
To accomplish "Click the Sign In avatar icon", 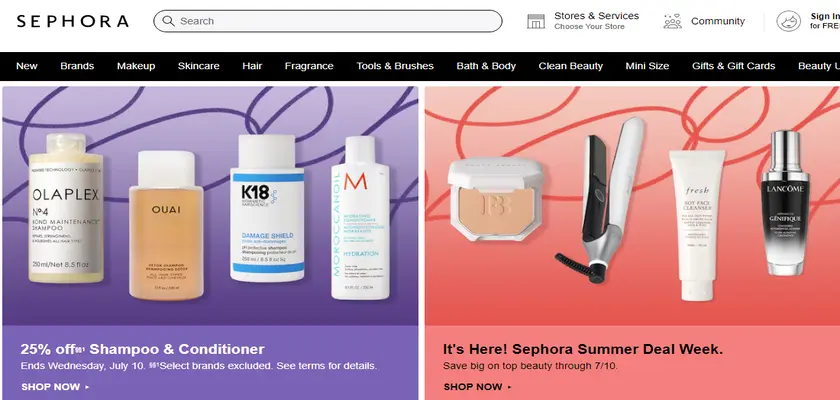I will [x=789, y=21].
